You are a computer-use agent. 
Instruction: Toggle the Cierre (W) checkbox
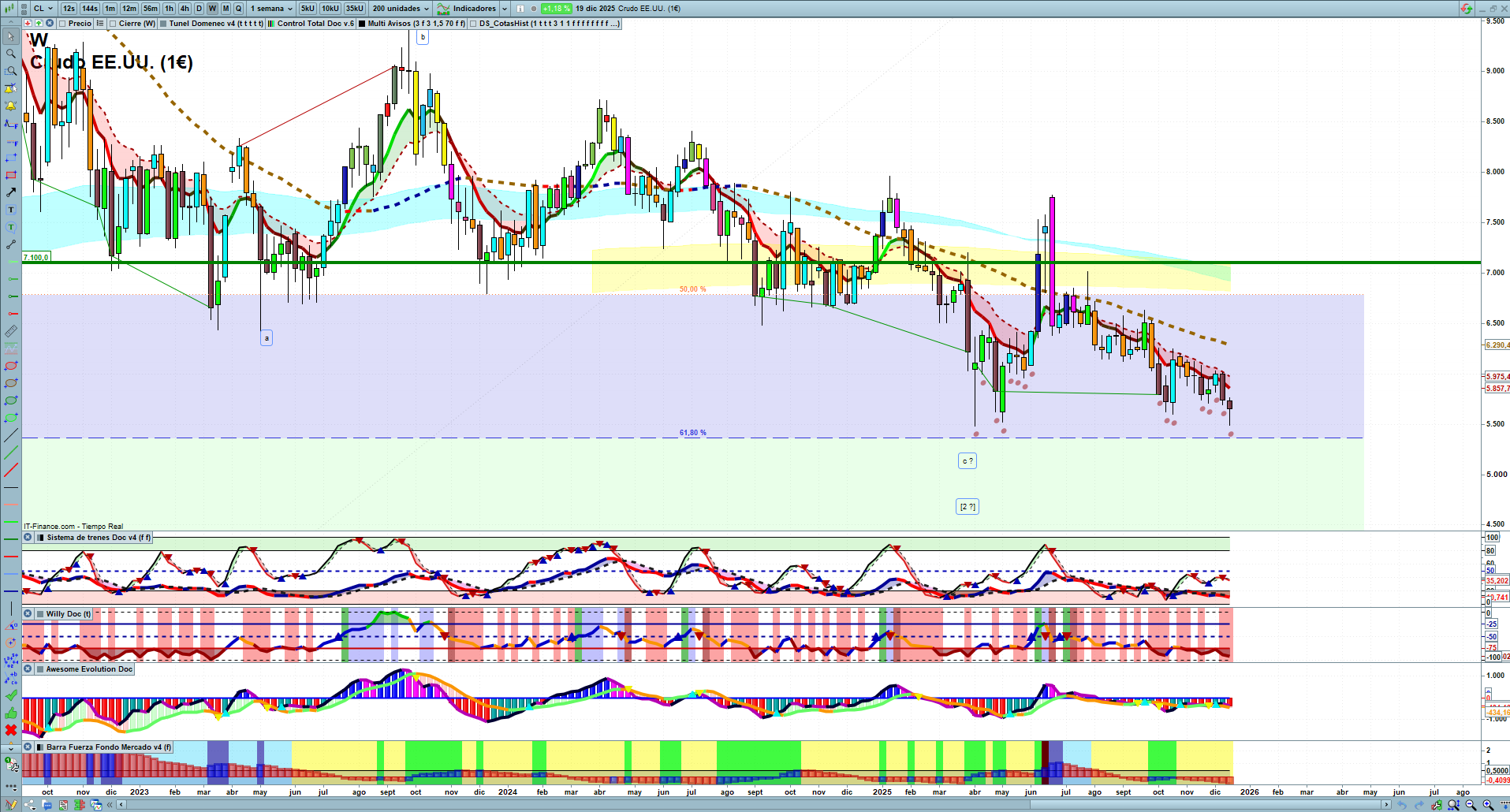pyautogui.click(x=113, y=24)
